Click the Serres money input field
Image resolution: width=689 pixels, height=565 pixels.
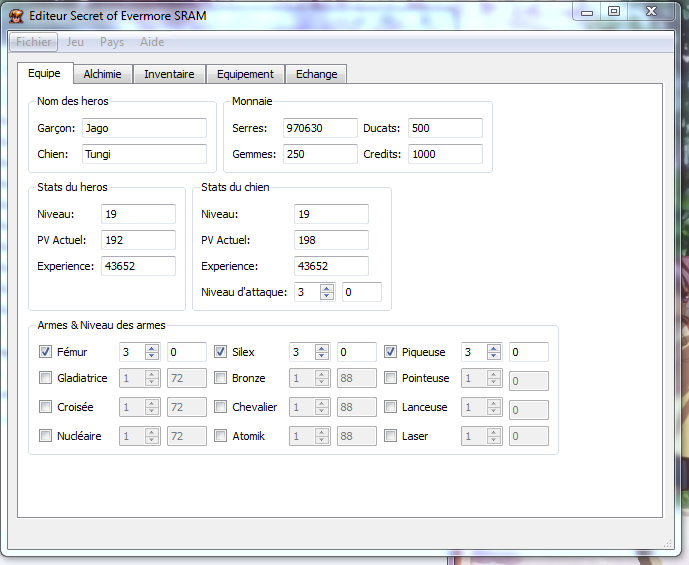319,128
